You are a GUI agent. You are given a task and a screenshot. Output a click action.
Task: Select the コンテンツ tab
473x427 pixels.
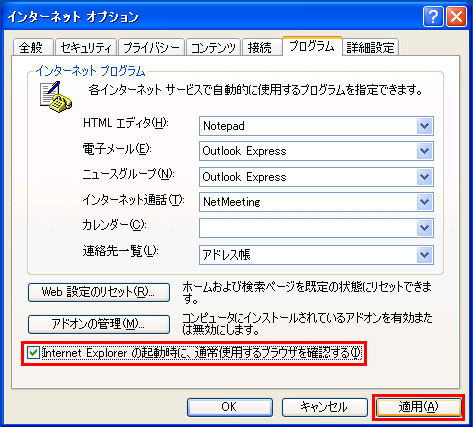coord(213,47)
